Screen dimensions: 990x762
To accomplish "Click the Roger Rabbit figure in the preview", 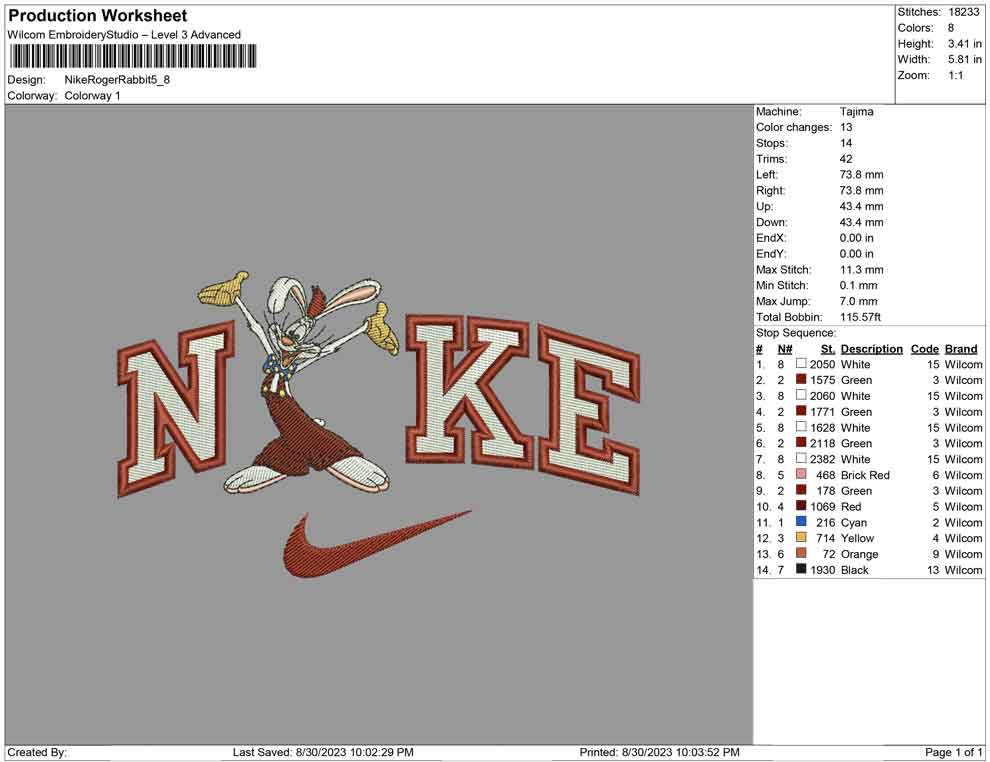I will 298,382.
